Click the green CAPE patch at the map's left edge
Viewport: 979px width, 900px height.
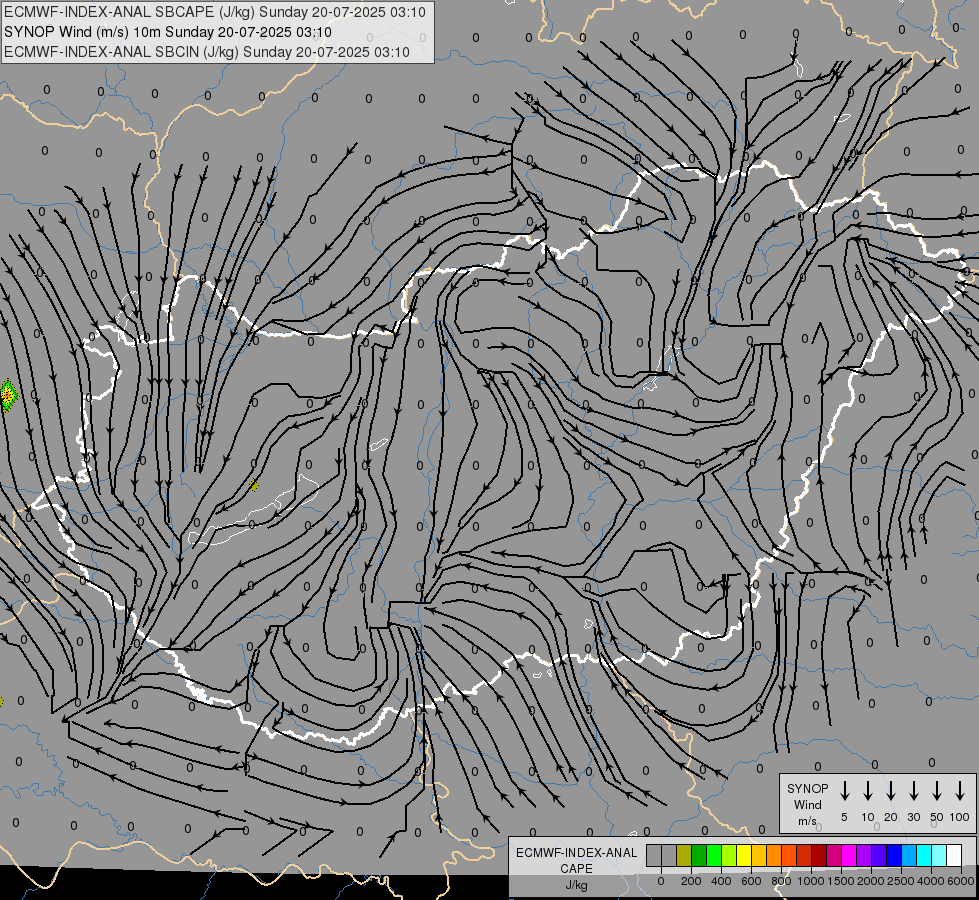pos(8,396)
